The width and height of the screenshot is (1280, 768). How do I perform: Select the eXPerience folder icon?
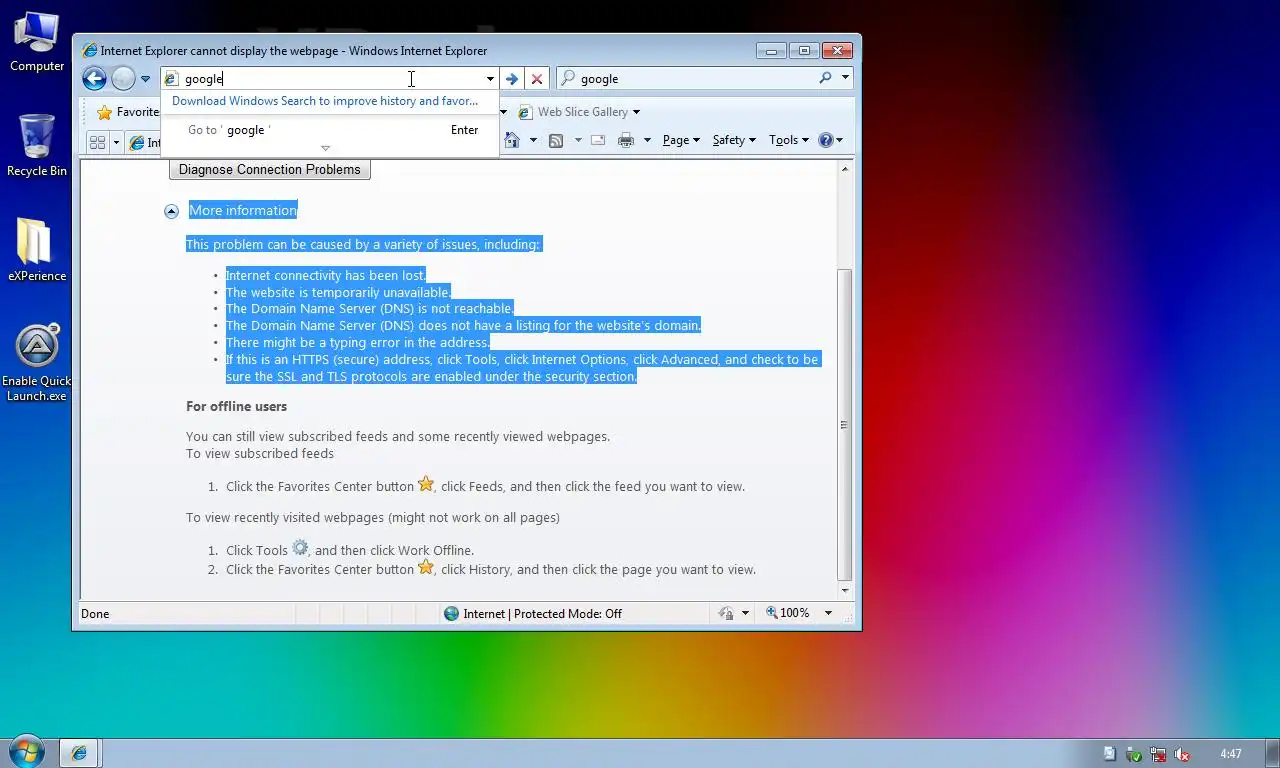click(37, 250)
